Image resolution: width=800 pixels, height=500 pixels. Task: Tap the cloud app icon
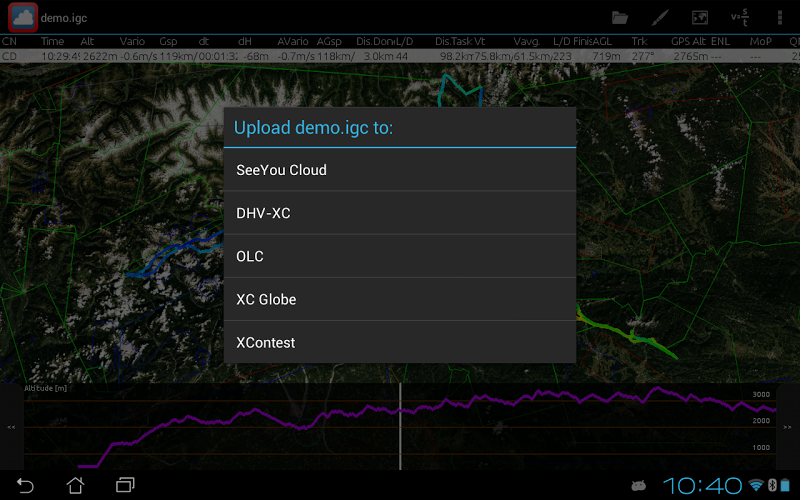click(x=23, y=17)
